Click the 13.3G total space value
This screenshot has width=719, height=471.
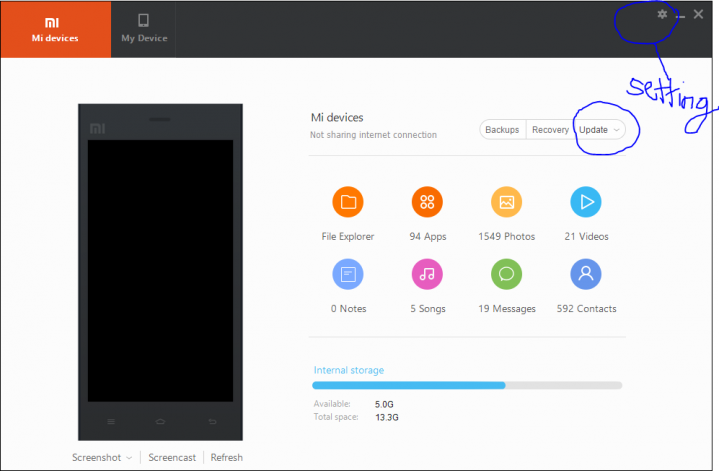(387, 417)
